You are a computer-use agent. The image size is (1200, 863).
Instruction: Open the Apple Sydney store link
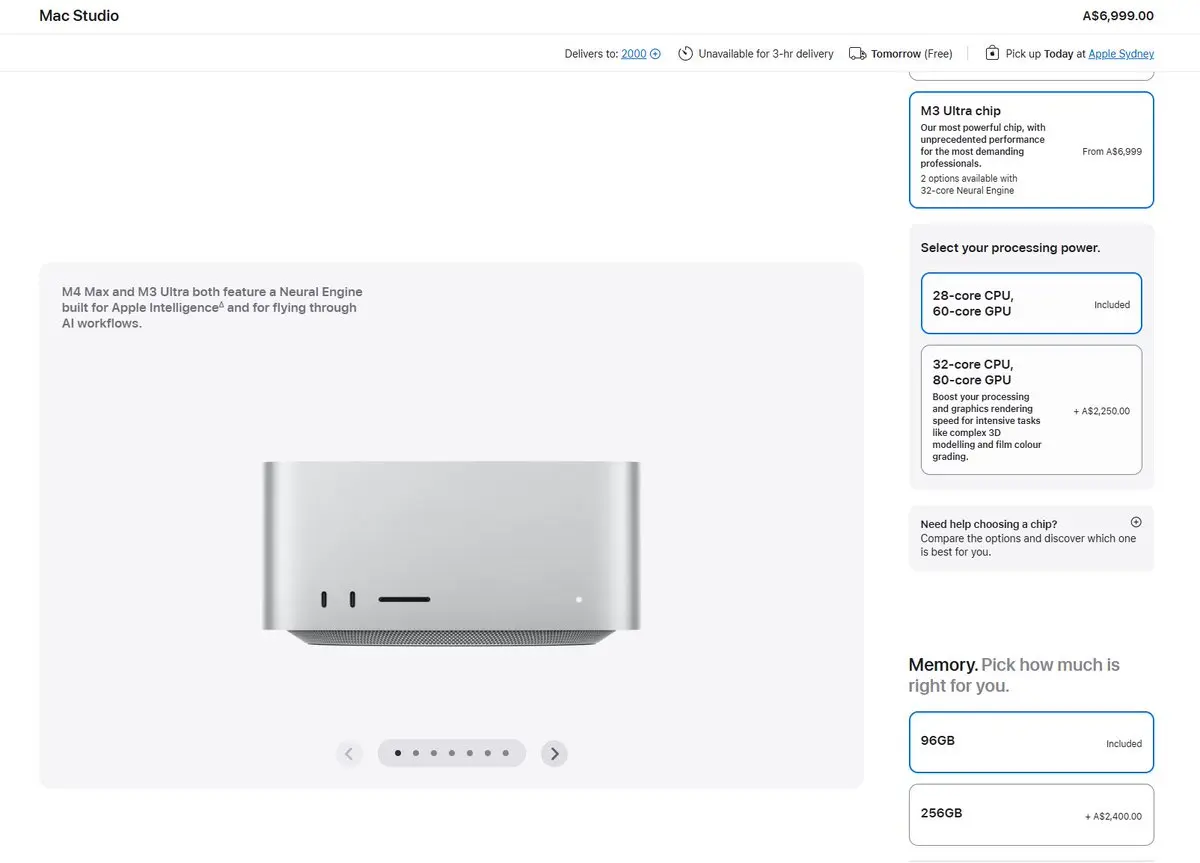point(1121,54)
